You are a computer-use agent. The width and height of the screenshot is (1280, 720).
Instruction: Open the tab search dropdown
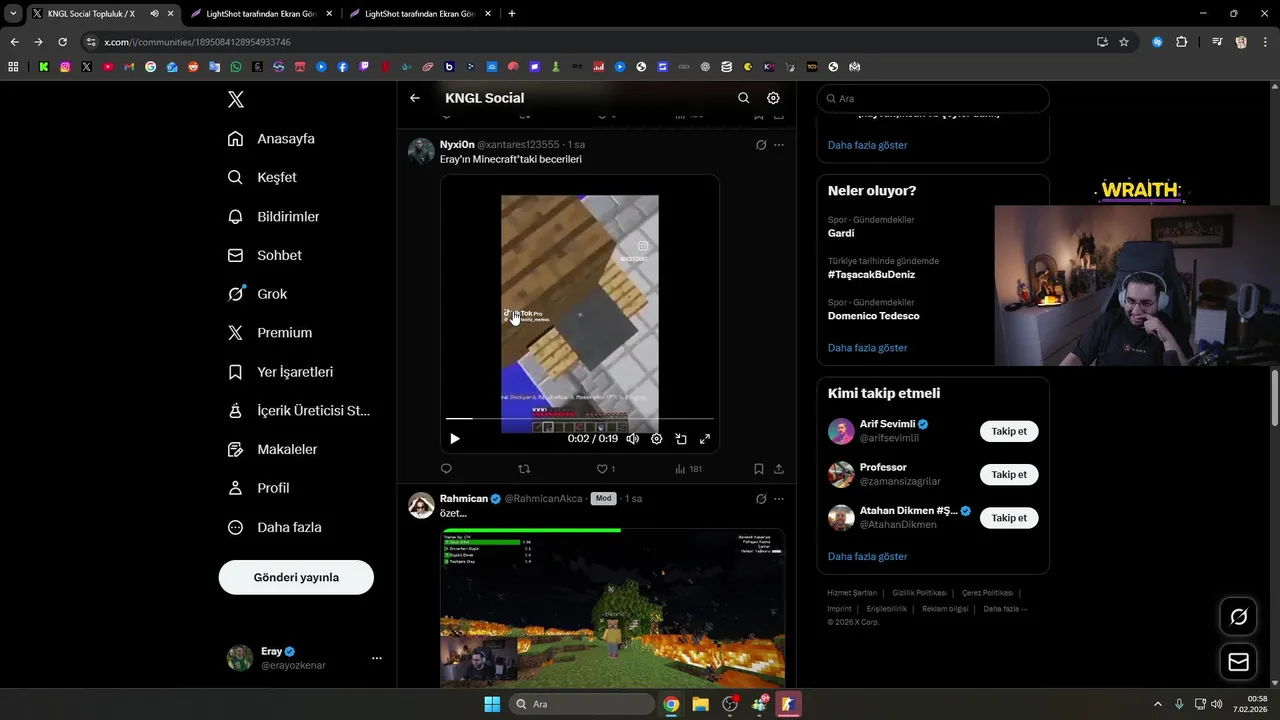point(13,14)
